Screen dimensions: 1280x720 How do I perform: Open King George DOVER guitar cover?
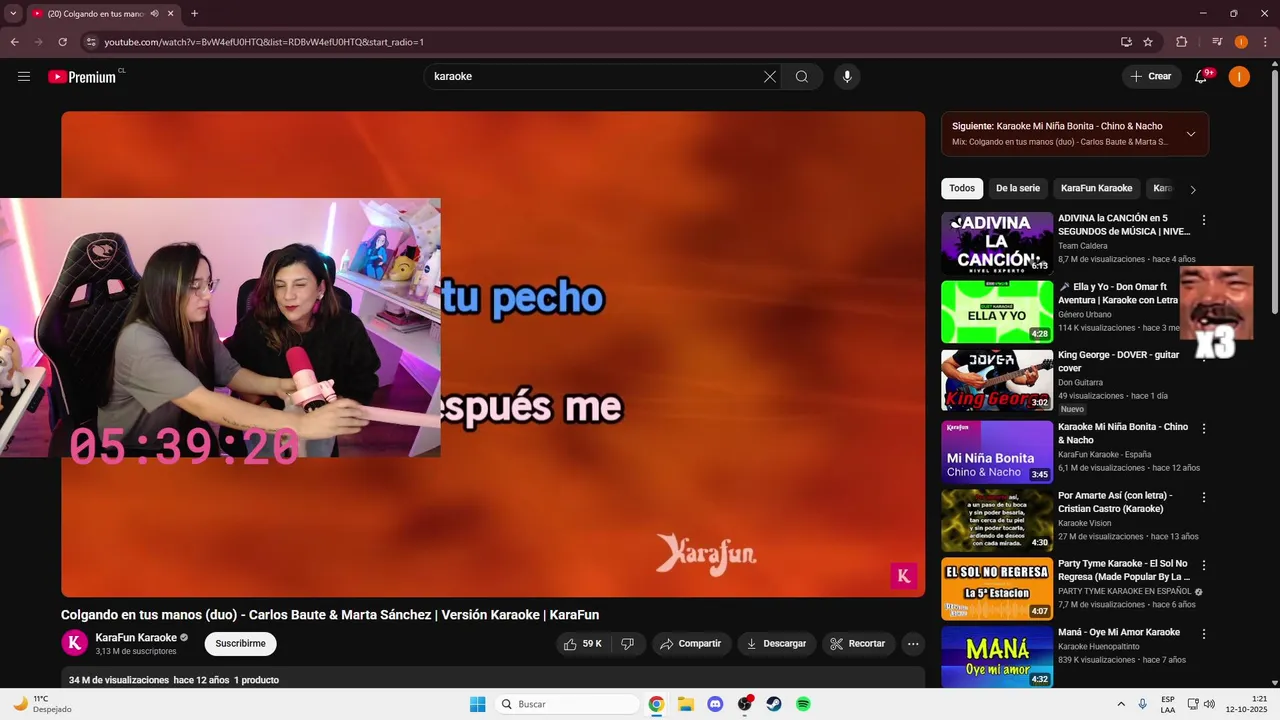[x=997, y=380]
